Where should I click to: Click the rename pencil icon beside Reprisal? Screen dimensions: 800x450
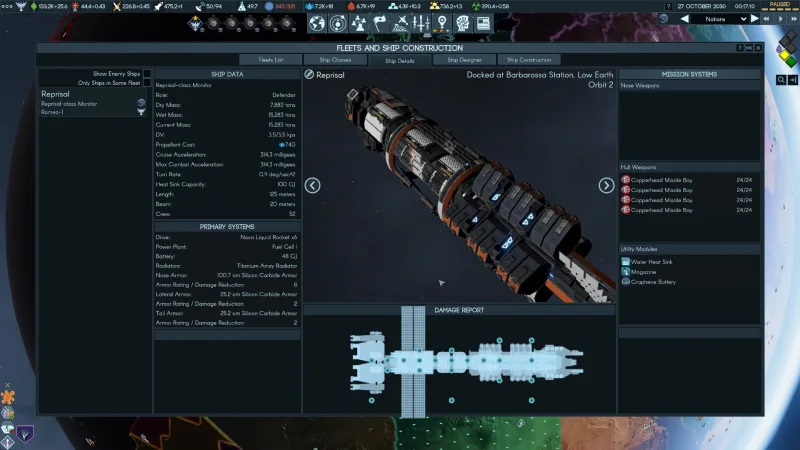[309, 74]
